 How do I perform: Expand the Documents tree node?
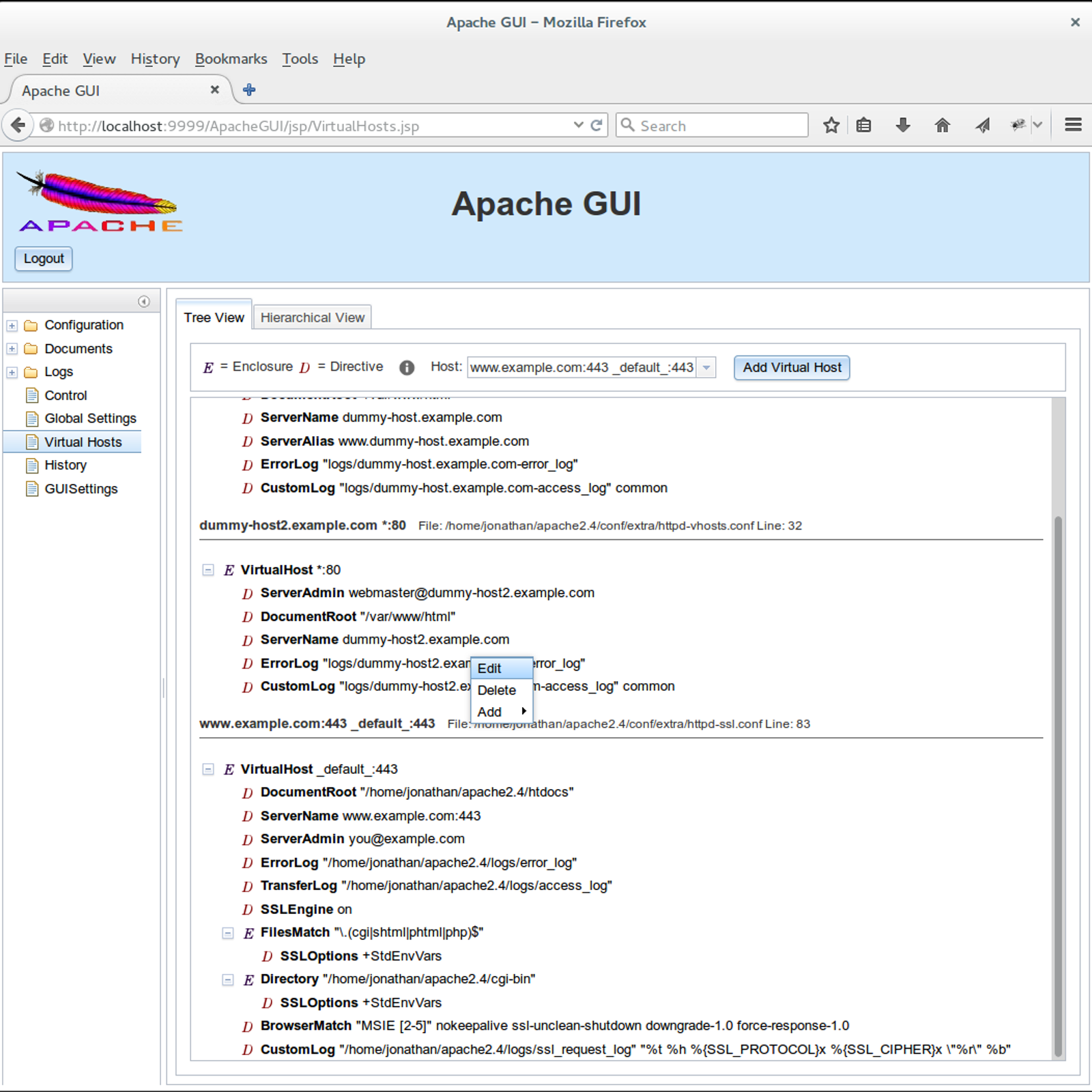pos(12,349)
